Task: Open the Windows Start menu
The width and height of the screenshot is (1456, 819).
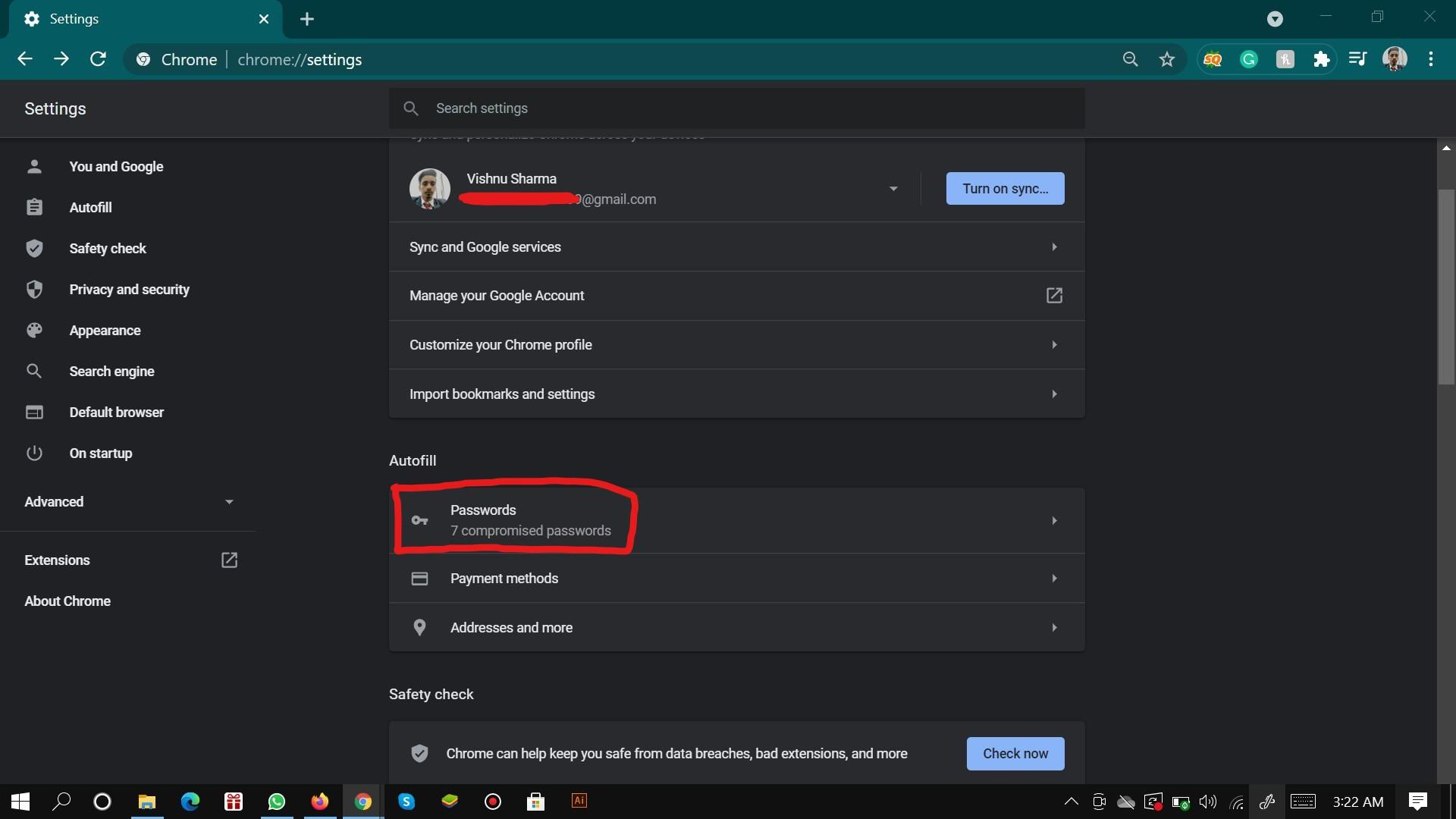Action: pyautogui.click(x=20, y=802)
